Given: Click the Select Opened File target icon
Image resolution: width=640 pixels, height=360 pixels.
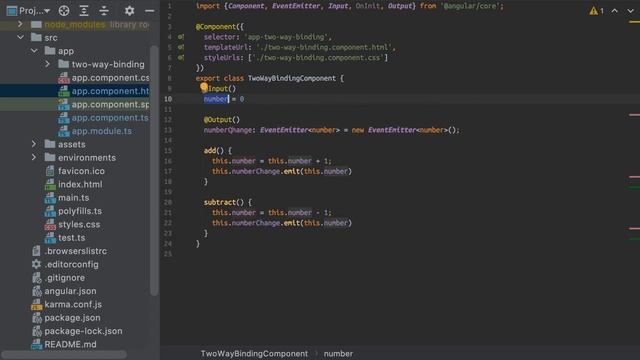Looking at the screenshot, I should [x=64, y=11].
